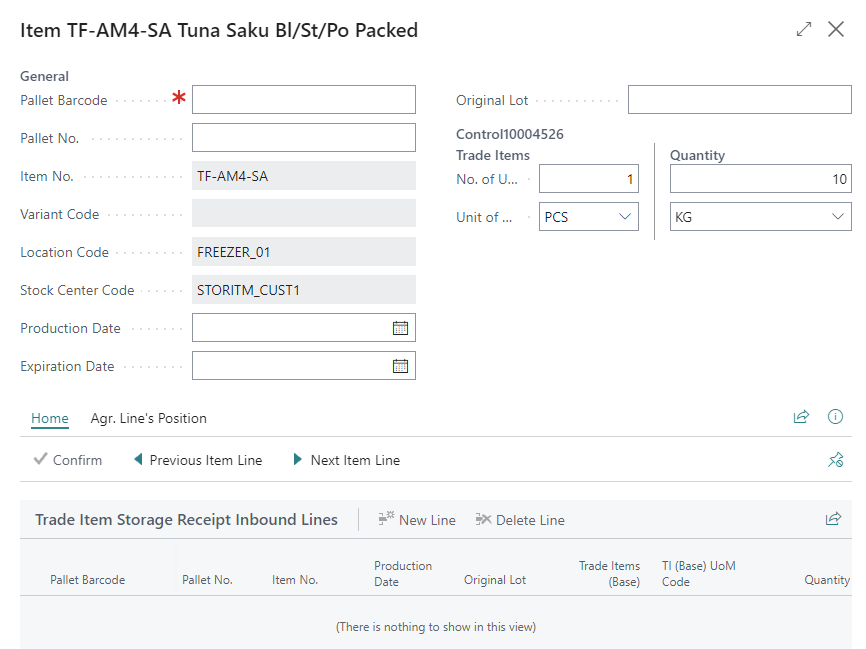Close the Item dialog window
The height and width of the screenshot is (649, 866).
click(x=837, y=30)
